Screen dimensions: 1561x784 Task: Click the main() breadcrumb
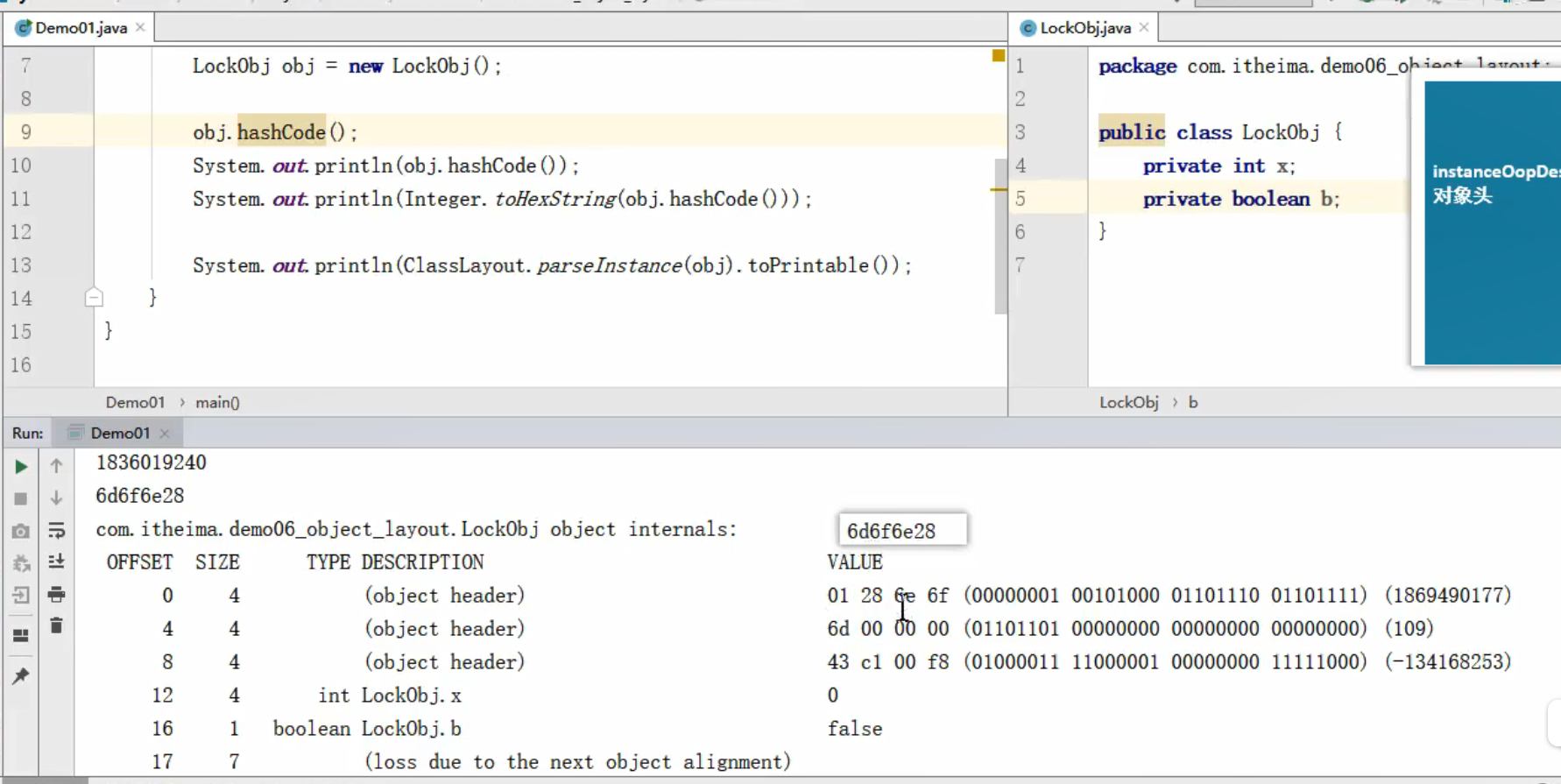[217, 402]
